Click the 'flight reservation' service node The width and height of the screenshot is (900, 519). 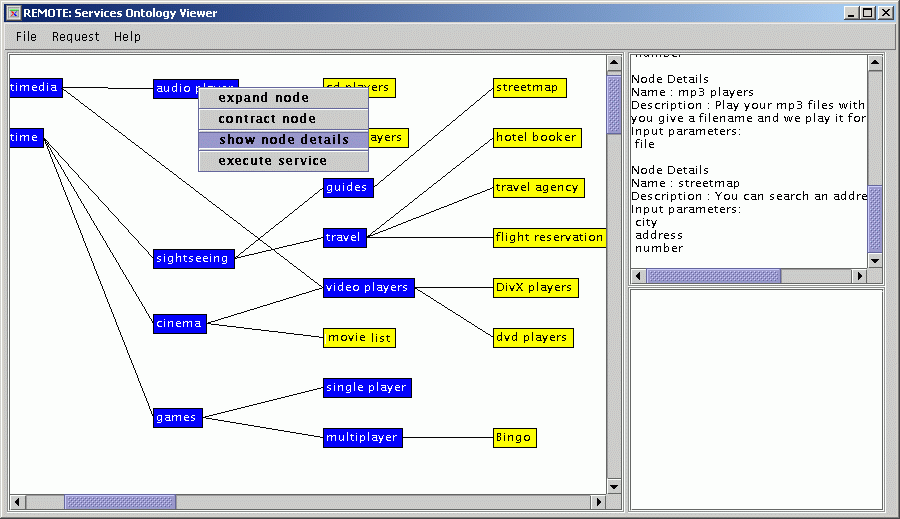click(549, 238)
